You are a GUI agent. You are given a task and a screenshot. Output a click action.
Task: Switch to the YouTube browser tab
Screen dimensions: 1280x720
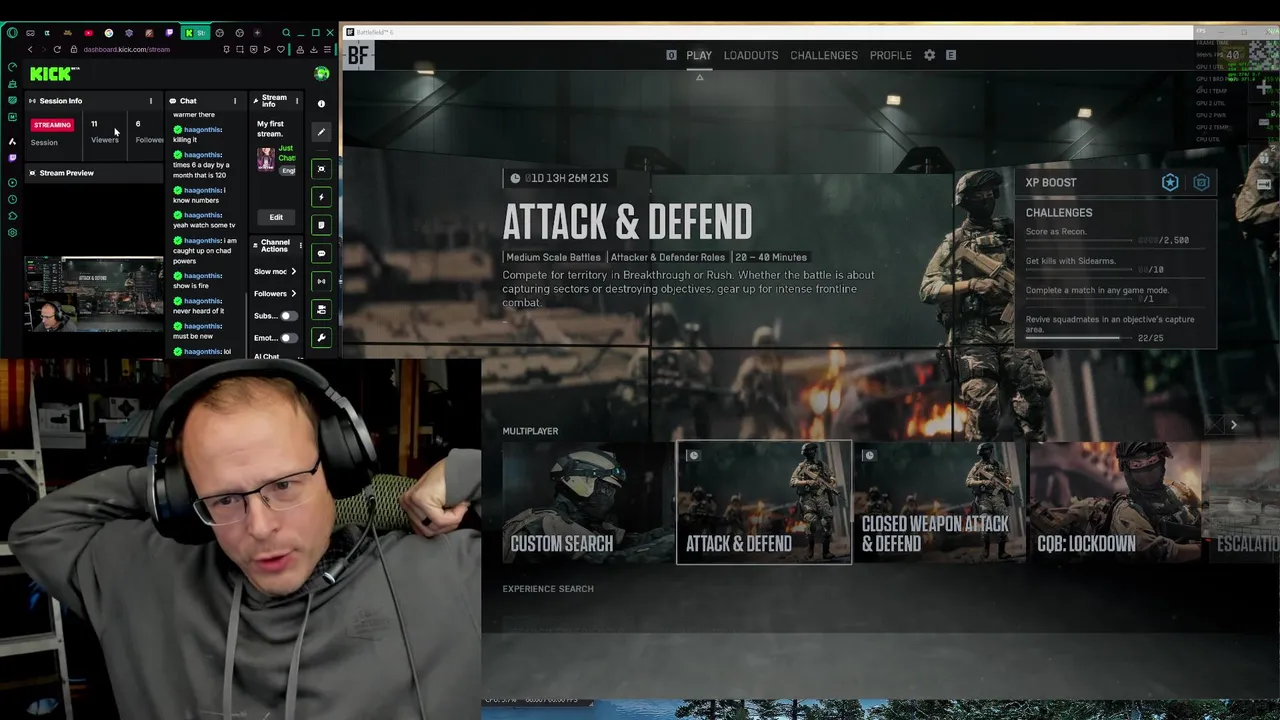(x=89, y=33)
